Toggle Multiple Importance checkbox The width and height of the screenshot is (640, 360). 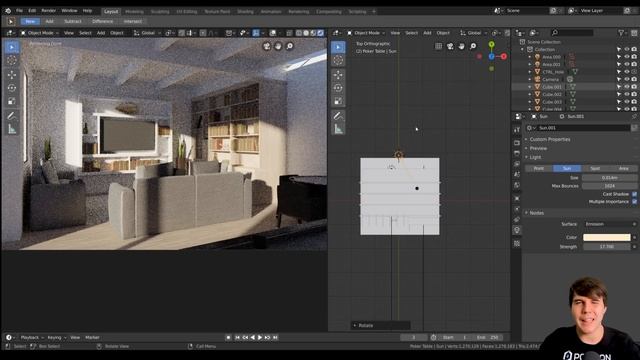[634, 202]
